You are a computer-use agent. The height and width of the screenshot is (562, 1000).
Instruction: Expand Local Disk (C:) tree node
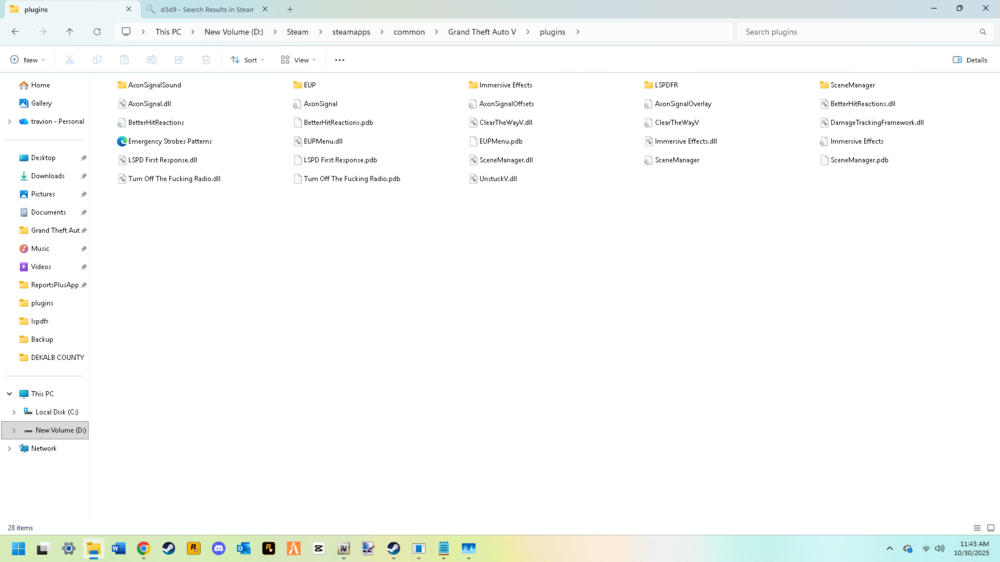click(x=14, y=413)
